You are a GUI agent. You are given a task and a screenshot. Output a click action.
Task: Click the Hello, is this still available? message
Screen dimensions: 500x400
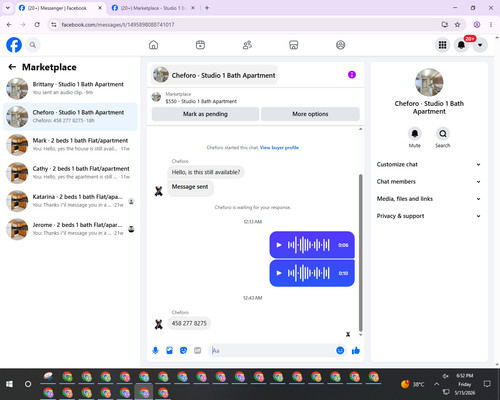[206, 172]
